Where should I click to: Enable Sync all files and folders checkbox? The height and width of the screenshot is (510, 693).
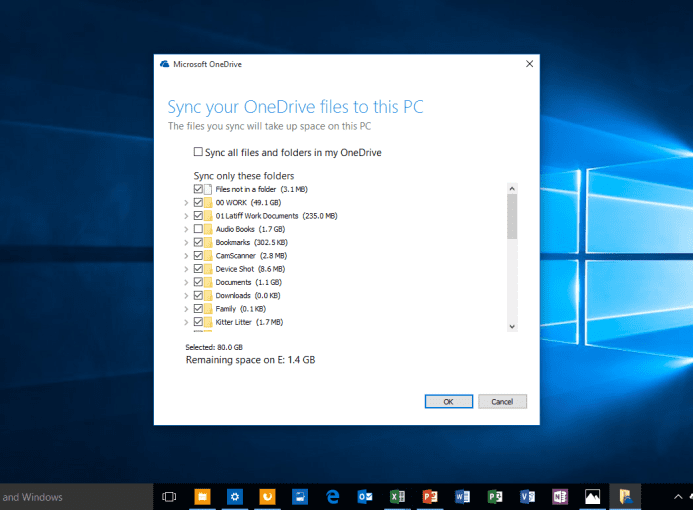(198, 153)
